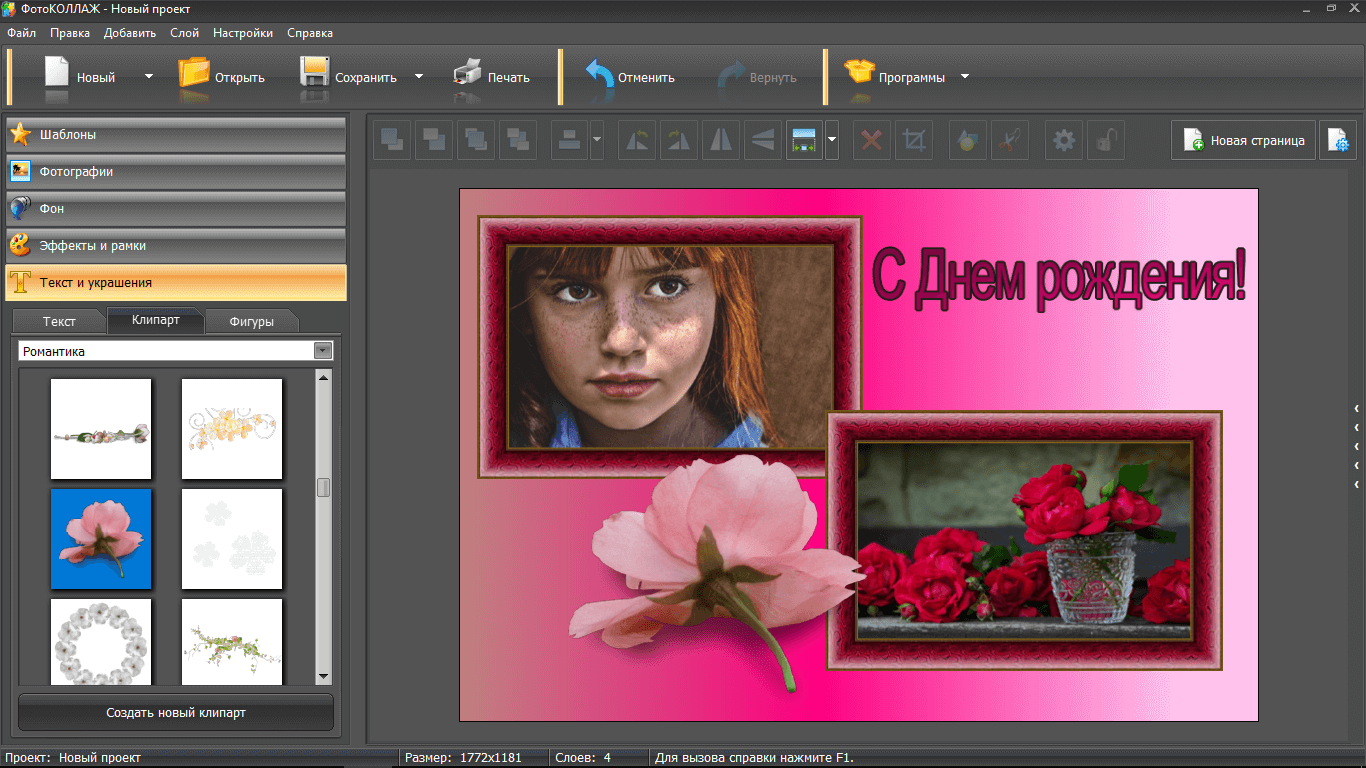Open the Программы dropdown arrow

coord(965,76)
